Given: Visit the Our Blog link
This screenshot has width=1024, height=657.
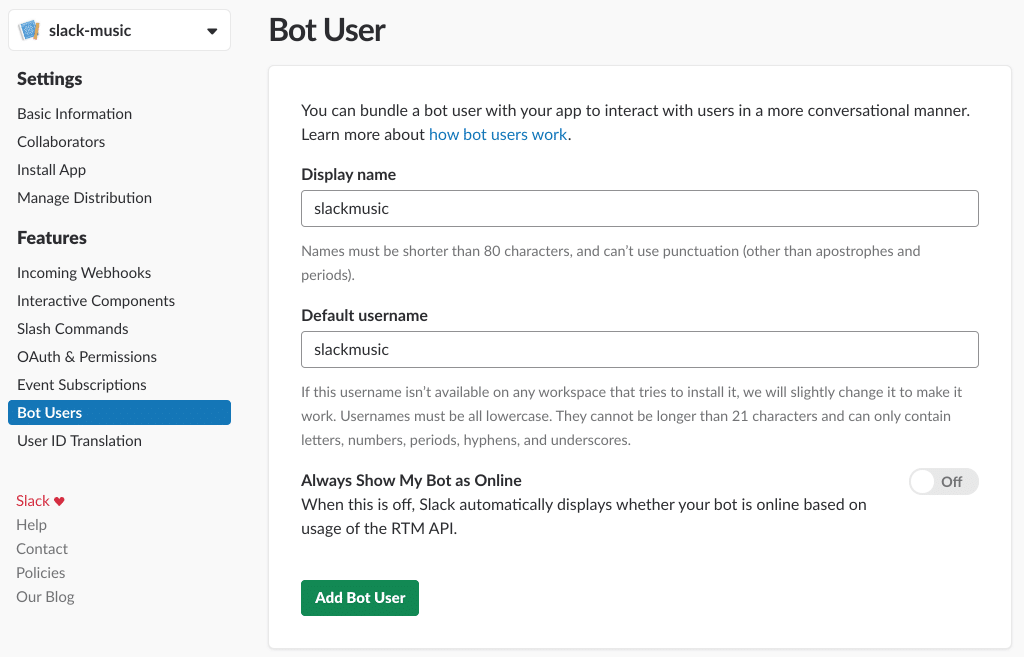Looking at the screenshot, I should pos(45,597).
